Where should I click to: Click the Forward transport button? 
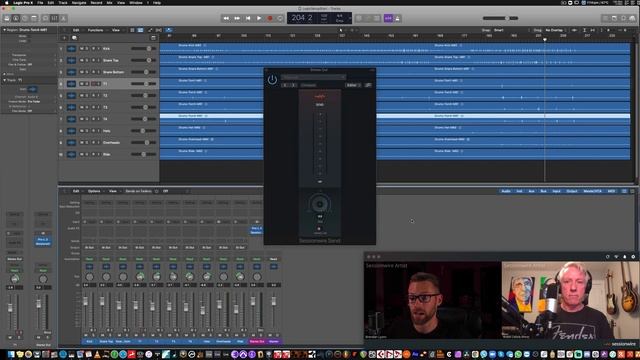(237, 18)
